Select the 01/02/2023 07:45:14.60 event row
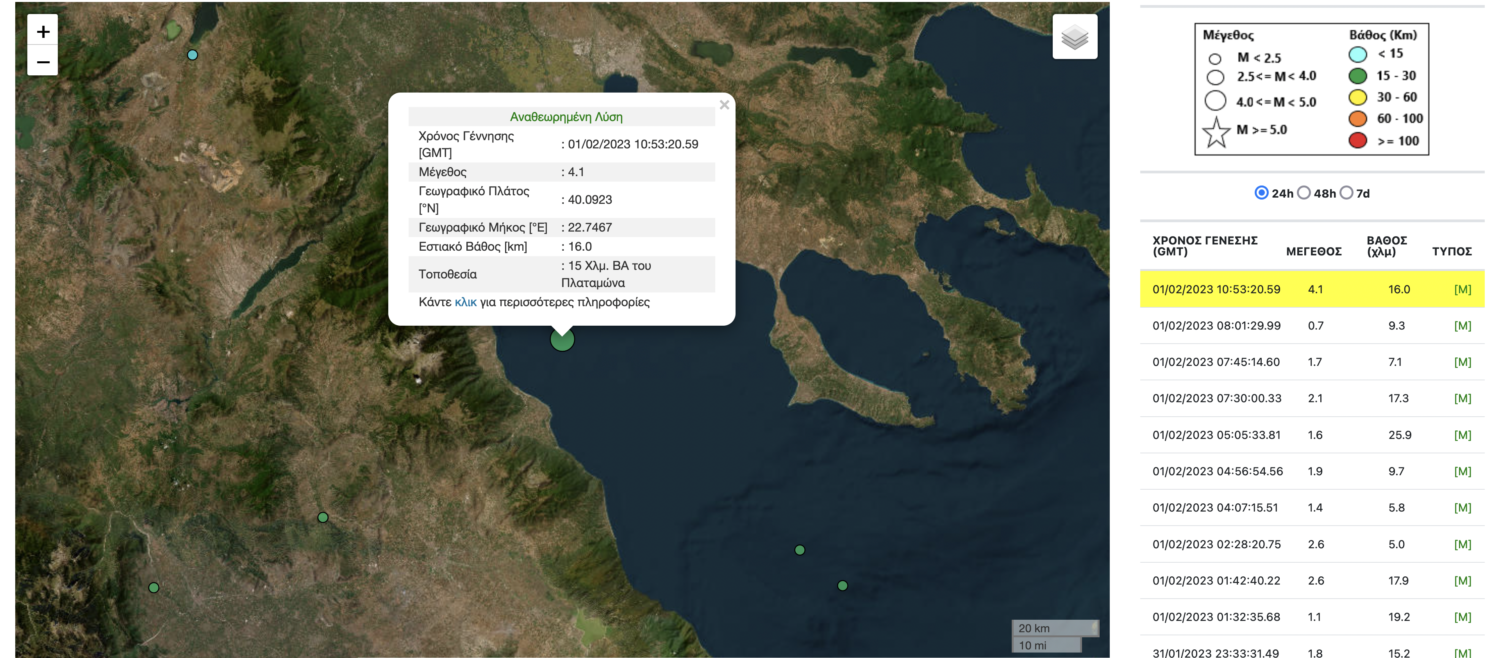1500x658 pixels. click(1312, 362)
